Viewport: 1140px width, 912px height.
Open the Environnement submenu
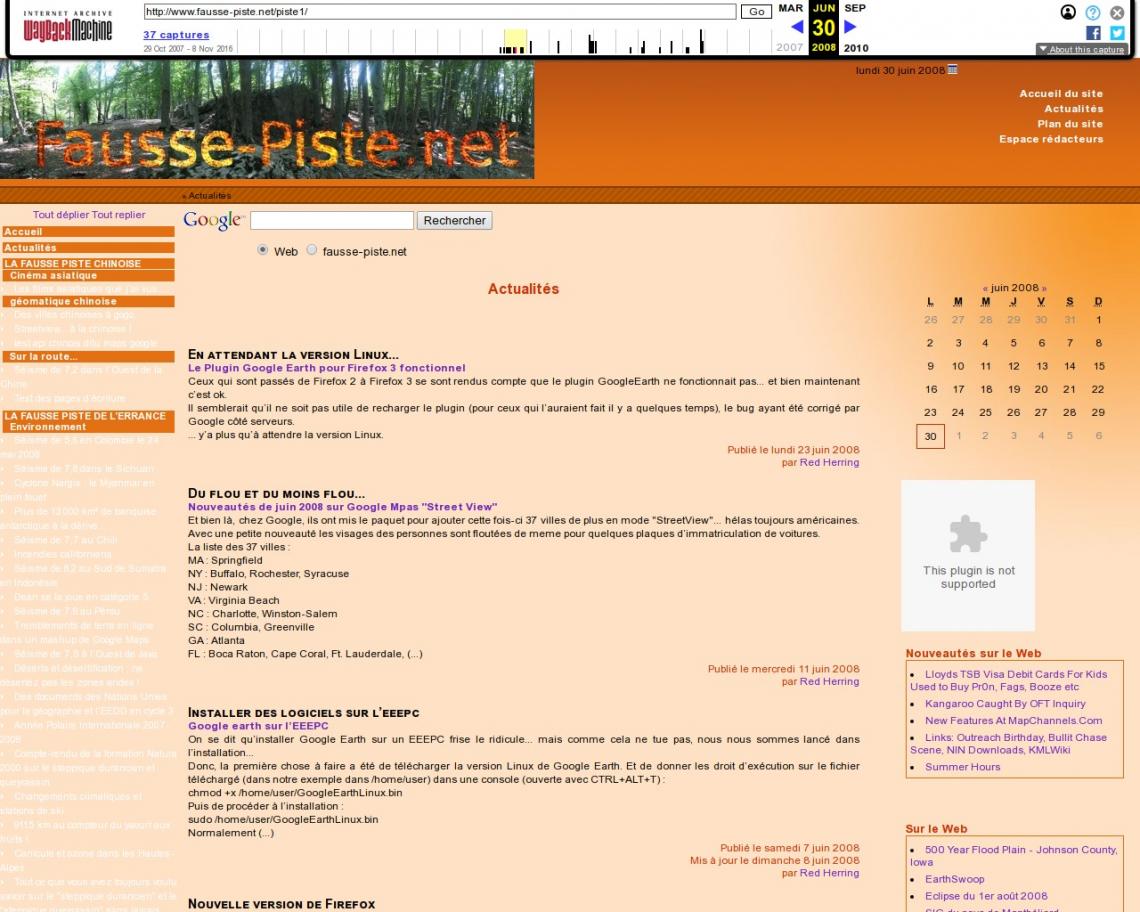pos(89,427)
